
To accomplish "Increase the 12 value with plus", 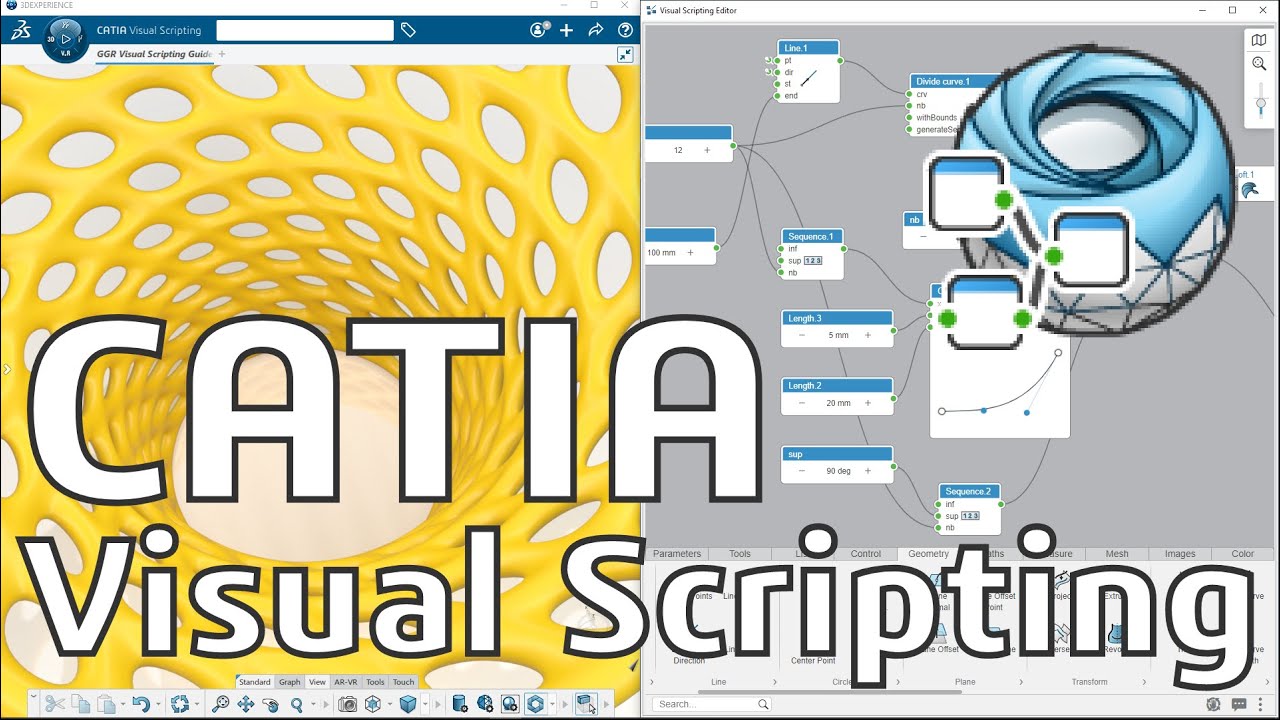I will (707, 150).
